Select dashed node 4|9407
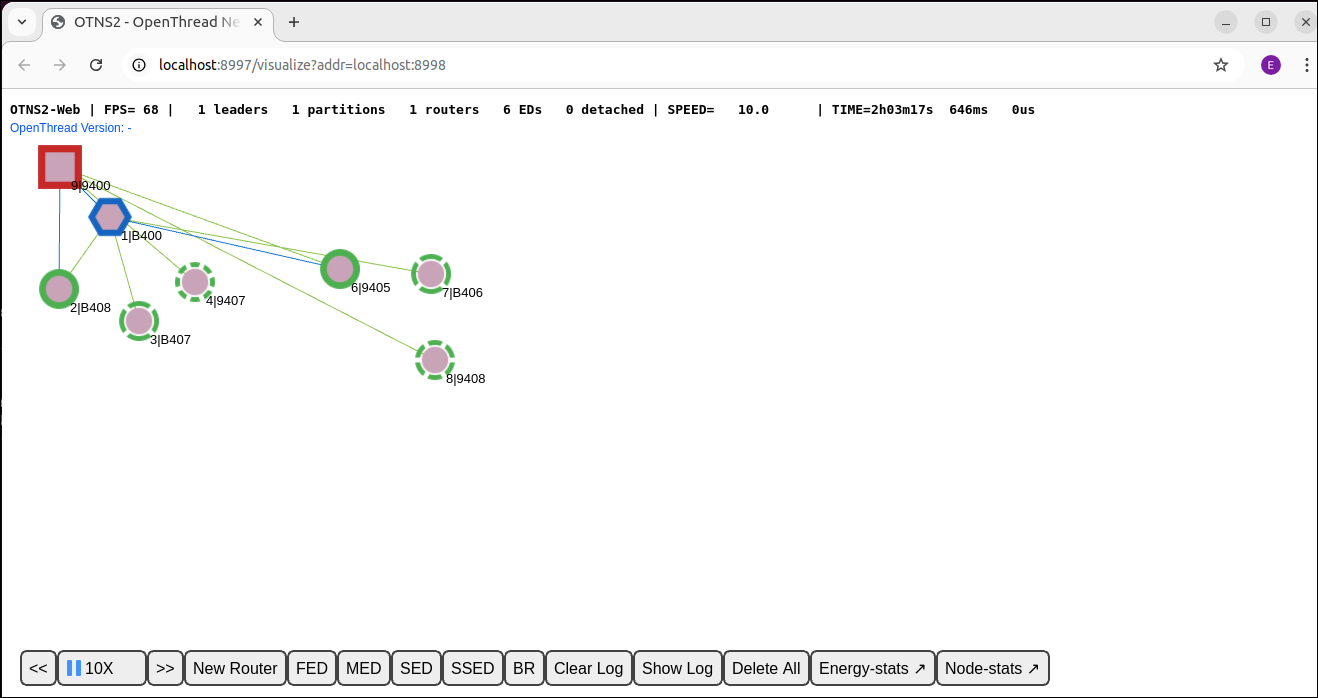 pos(195,282)
